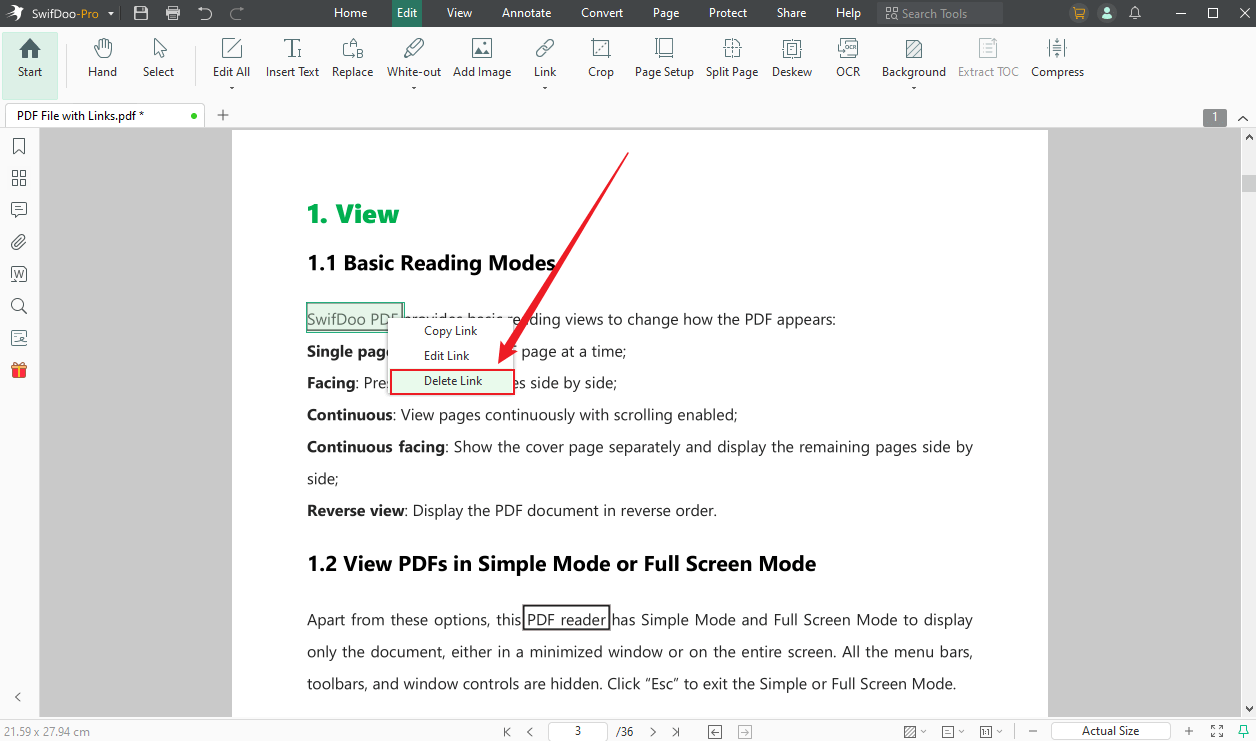Image resolution: width=1256 pixels, height=741 pixels.
Task: Run OCR on the document
Action: coord(848,58)
